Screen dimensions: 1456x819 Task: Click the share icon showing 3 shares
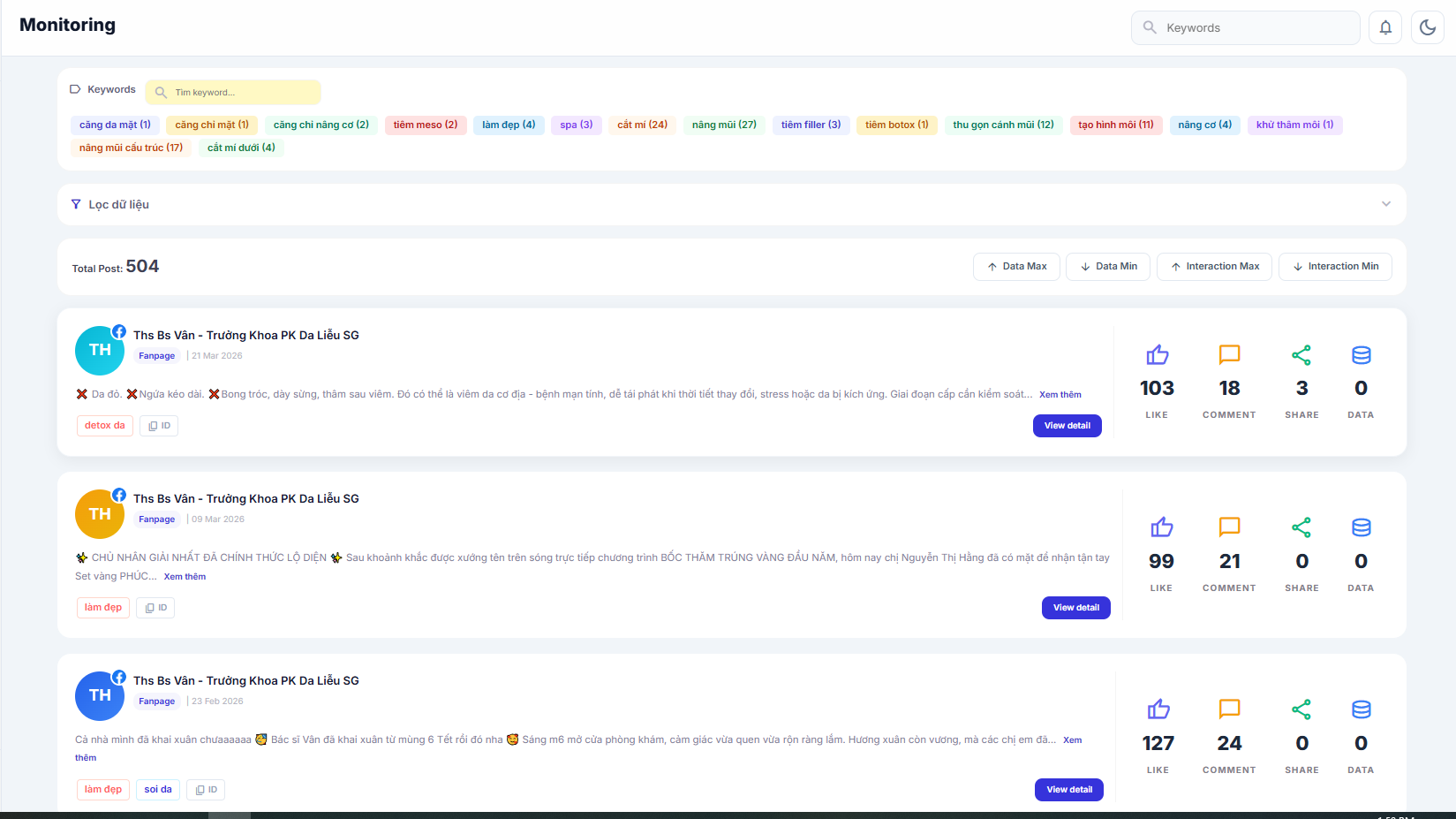click(1301, 355)
